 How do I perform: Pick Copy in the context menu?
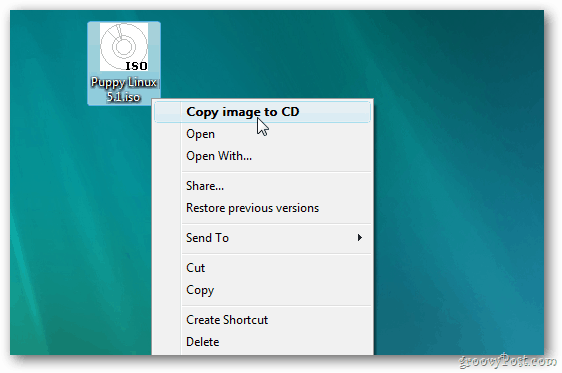(x=263, y=290)
